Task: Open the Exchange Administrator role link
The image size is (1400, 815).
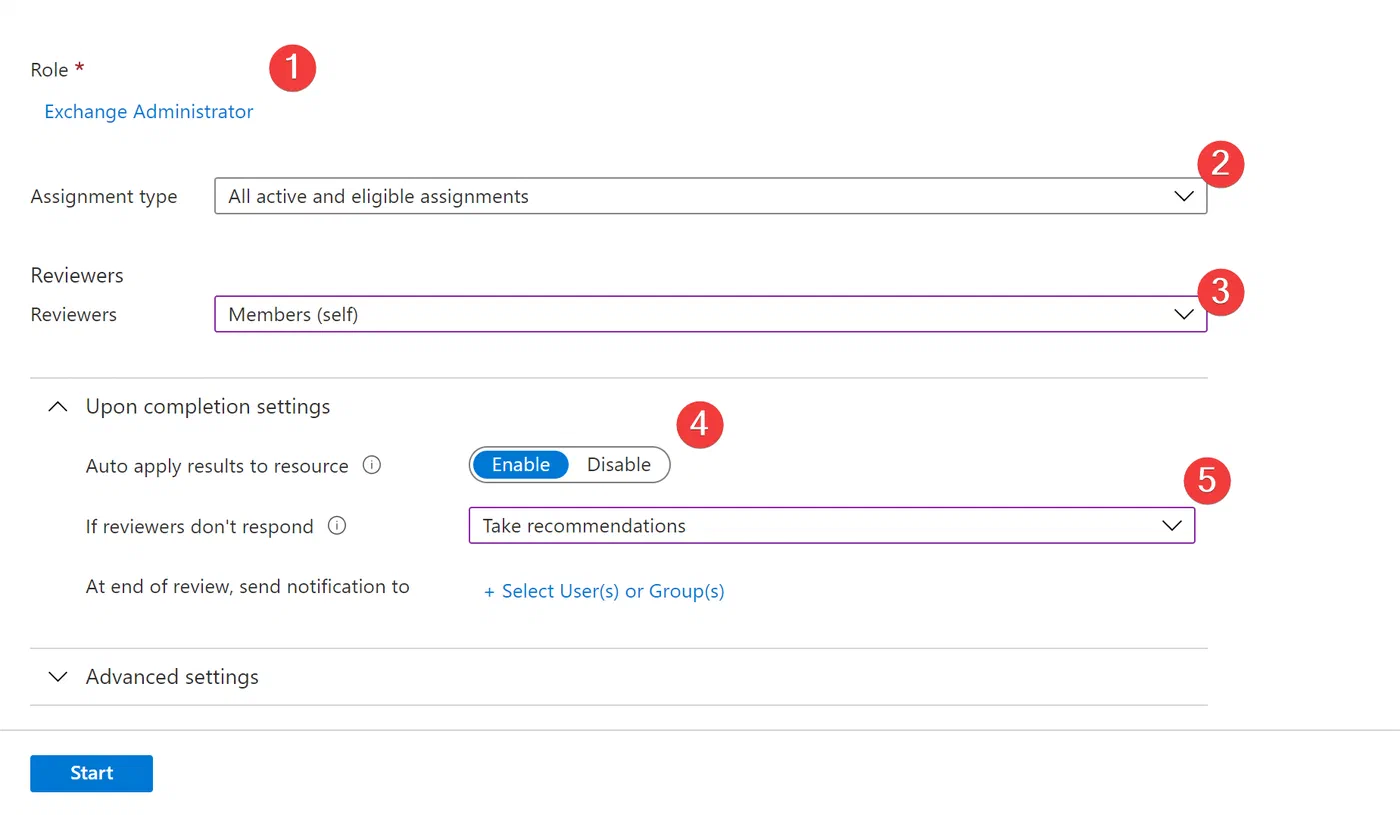Action: point(149,112)
